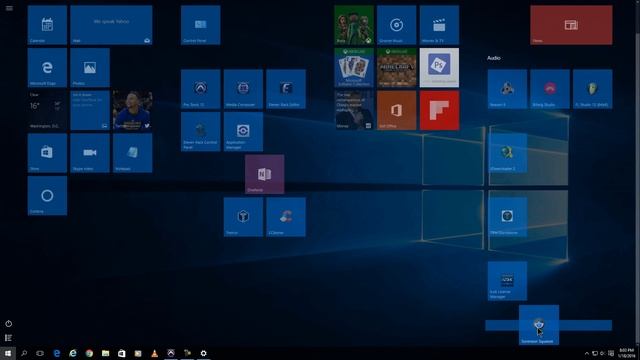Launch the Reason tile in Audio group
The width and height of the screenshot is (640, 360).
pos(507,89)
